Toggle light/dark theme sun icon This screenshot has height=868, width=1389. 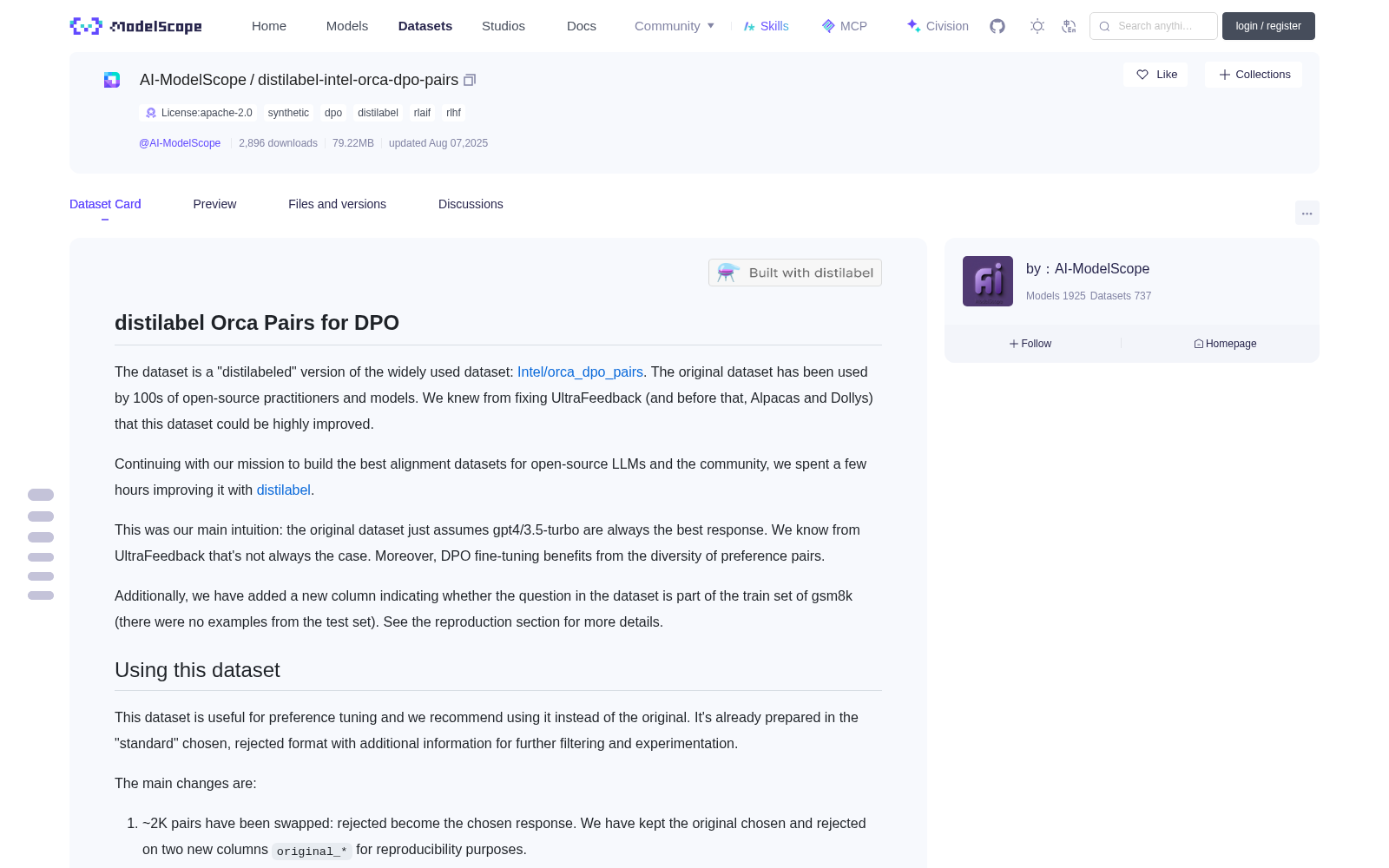click(1037, 26)
